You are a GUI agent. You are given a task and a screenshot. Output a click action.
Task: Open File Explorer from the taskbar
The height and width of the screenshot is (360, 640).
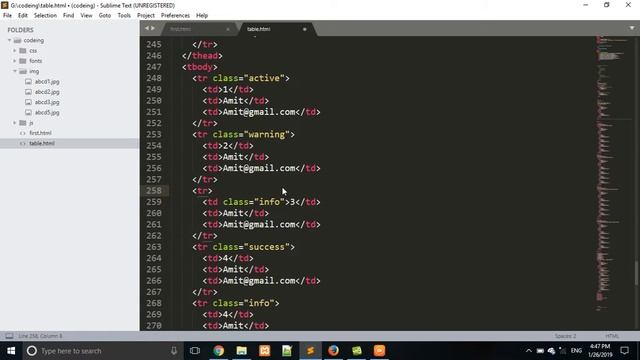(x=242, y=351)
